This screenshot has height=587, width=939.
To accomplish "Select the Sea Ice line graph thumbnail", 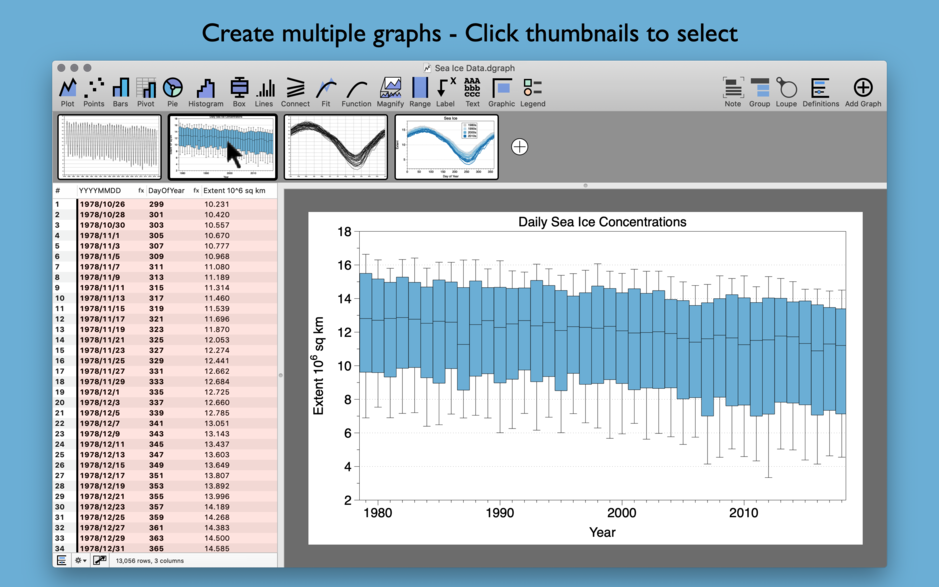I will click(447, 146).
